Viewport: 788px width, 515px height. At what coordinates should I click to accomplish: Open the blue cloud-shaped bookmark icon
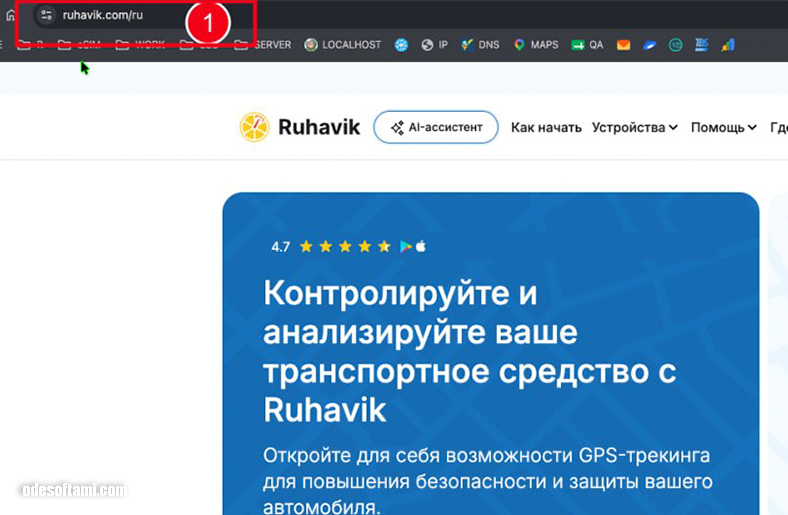[649, 45]
